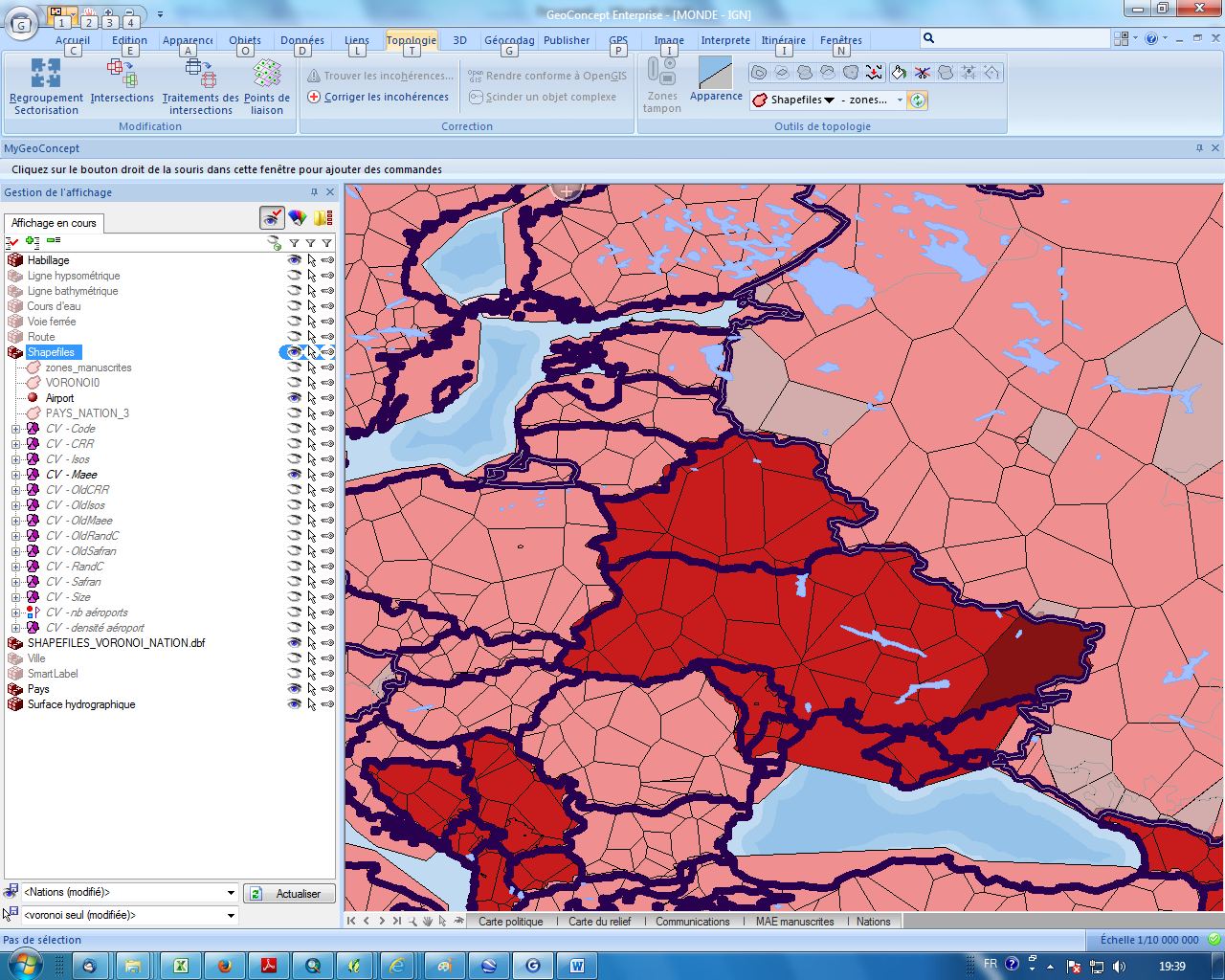Screen dimensions: 1225x980
Task: Open Adobe Reader from the taskbar
Action: (x=269, y=966)
